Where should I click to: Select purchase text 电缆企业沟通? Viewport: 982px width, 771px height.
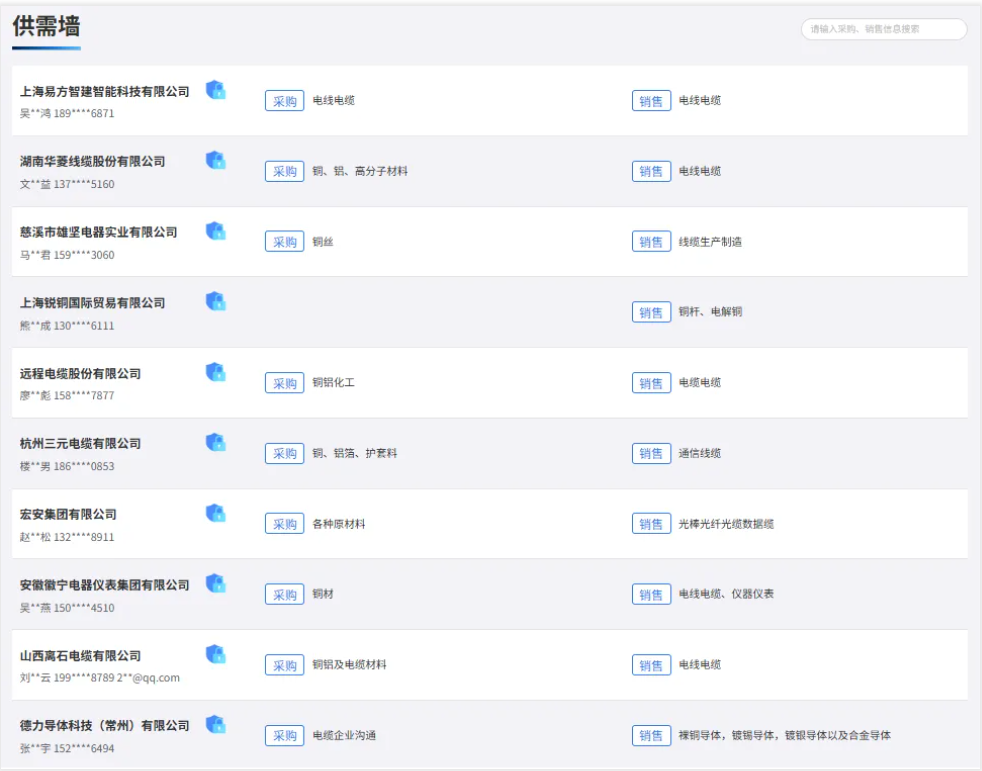pyautogui.click(x=344, y=735)
